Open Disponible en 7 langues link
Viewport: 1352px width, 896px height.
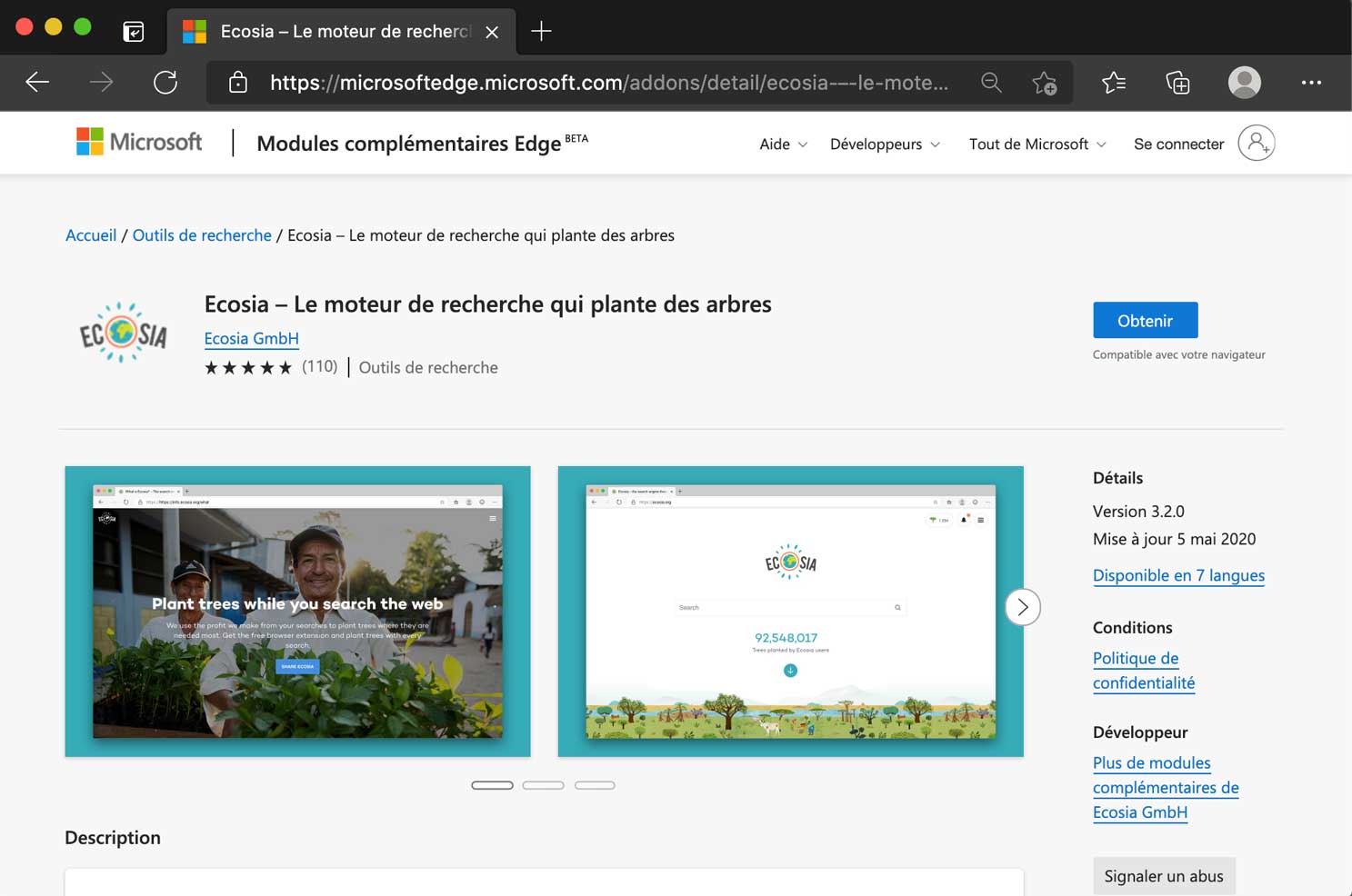click(1178, 575)
